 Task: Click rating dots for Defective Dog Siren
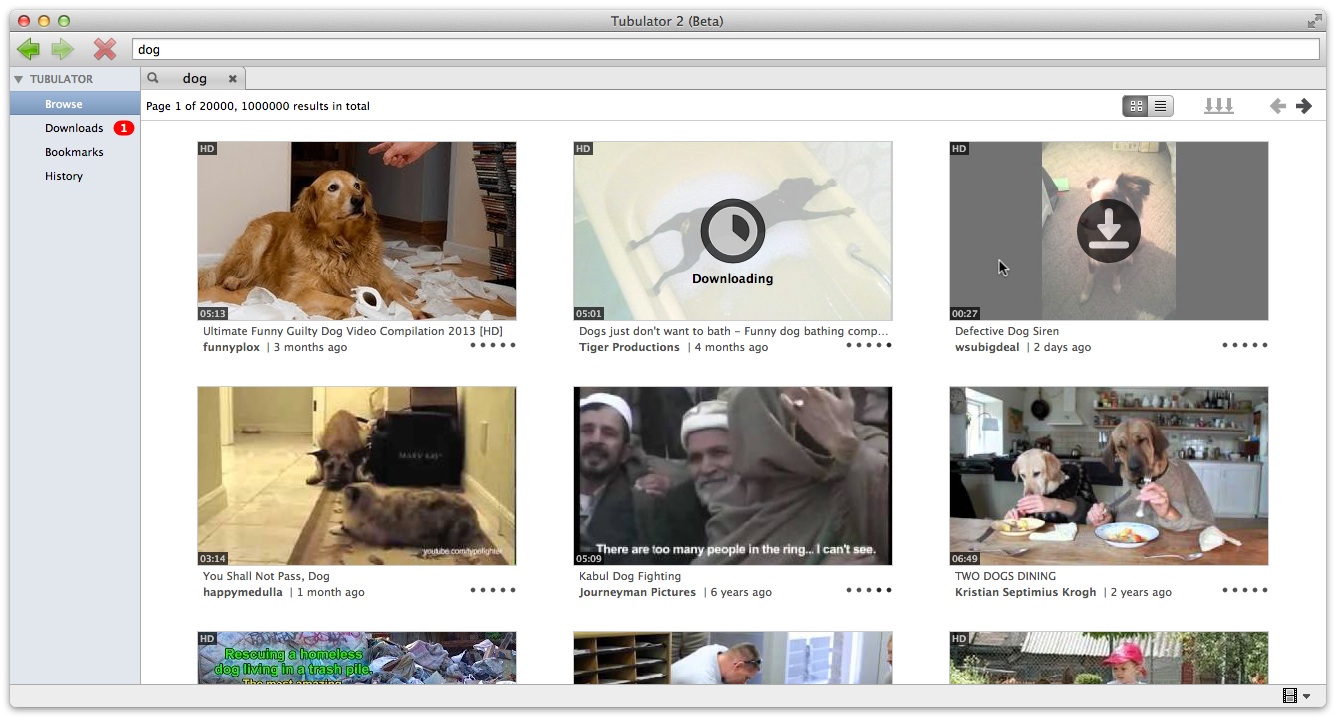(1245, 345)
